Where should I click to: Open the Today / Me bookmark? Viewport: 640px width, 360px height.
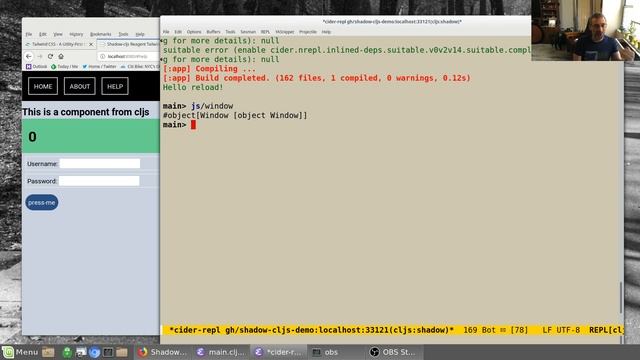tap(64, 67)
